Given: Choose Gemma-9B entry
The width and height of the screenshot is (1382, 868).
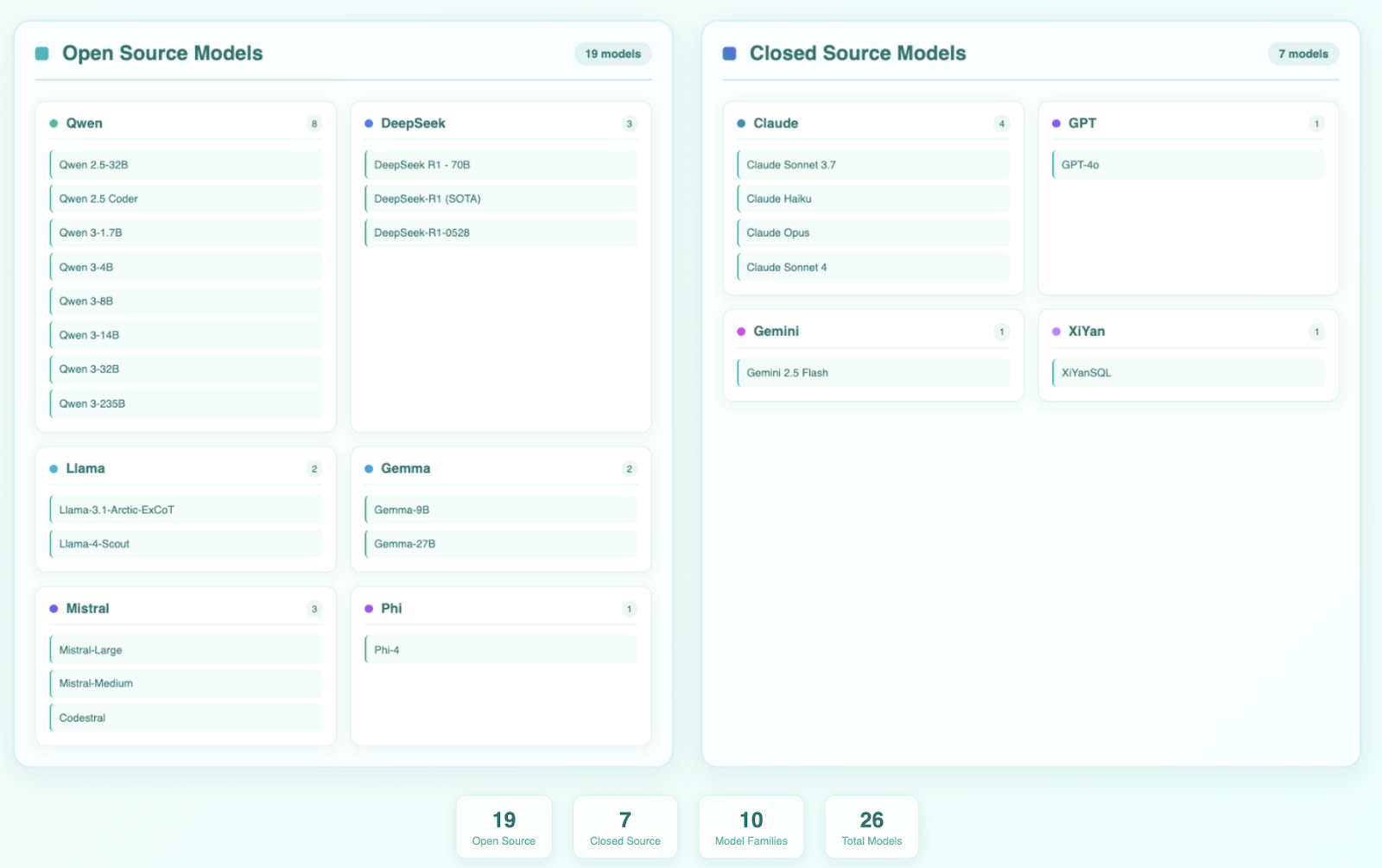Looking at the screenshot, I should coord(501,510).
